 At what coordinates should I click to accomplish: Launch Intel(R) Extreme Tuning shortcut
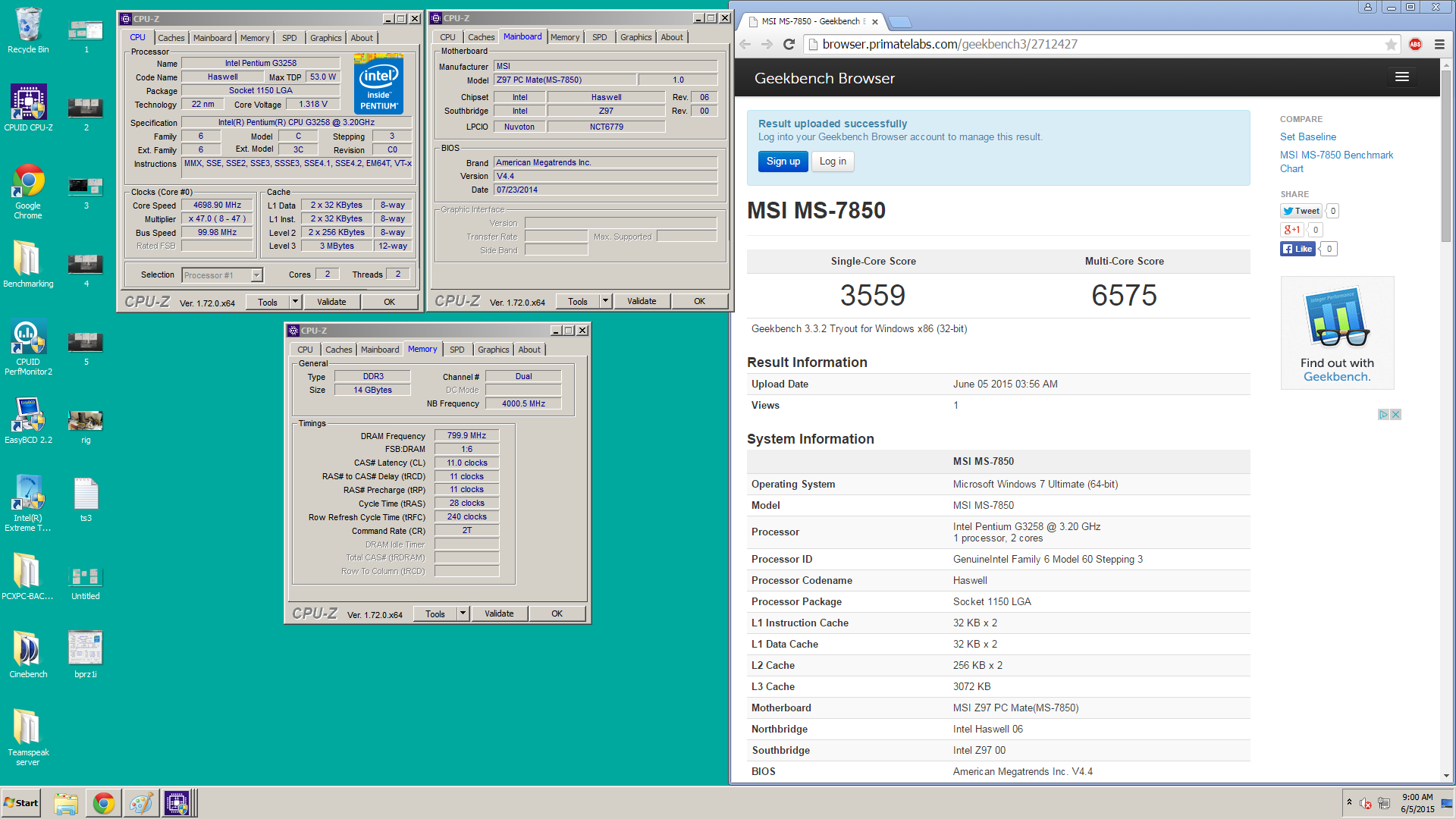tap(28, 502)
